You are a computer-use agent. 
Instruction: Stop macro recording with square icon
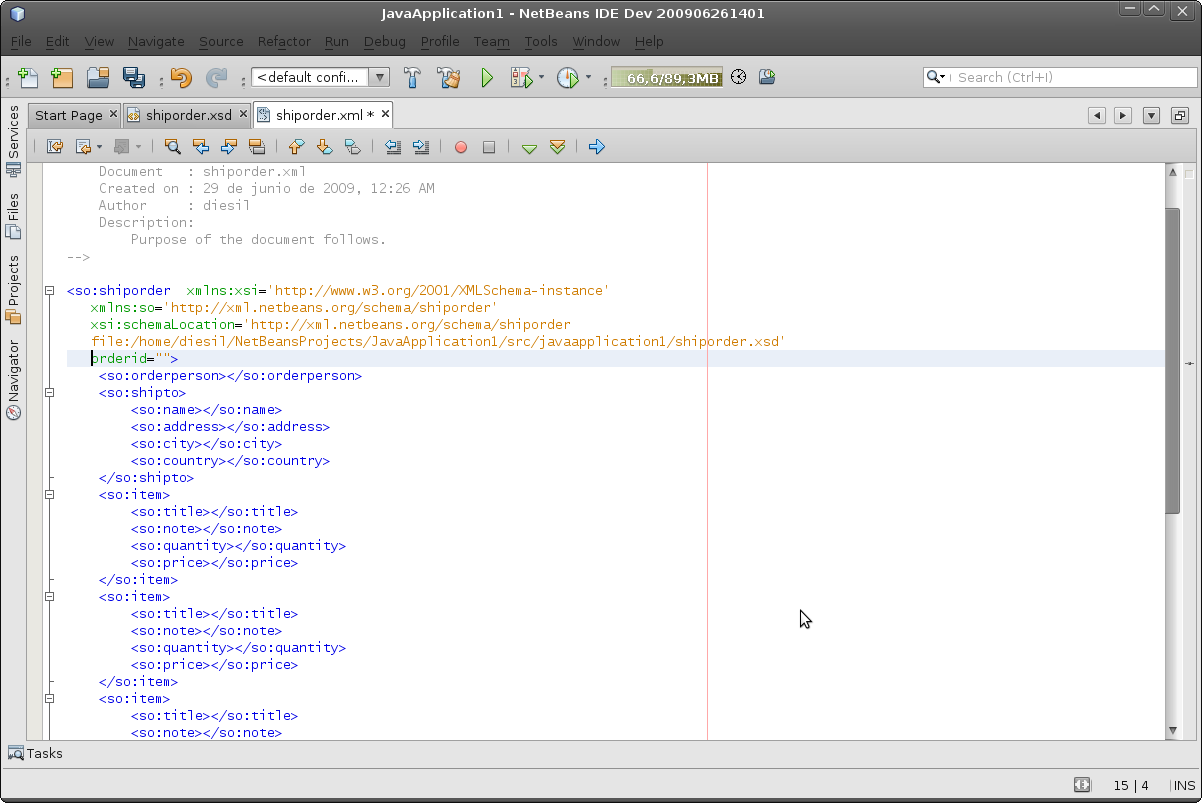489,147
